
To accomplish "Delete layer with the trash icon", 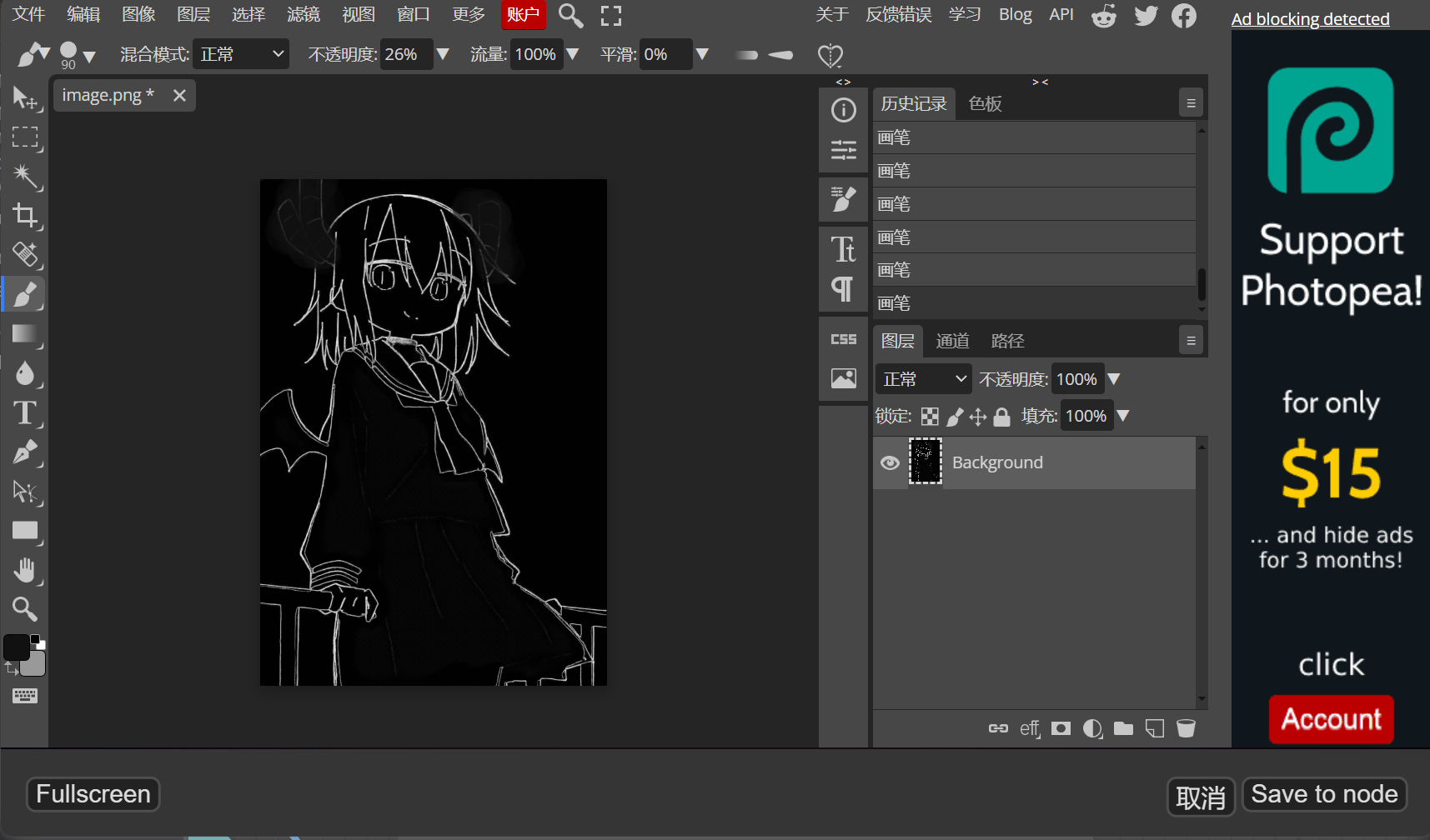I will point(1186,728).
